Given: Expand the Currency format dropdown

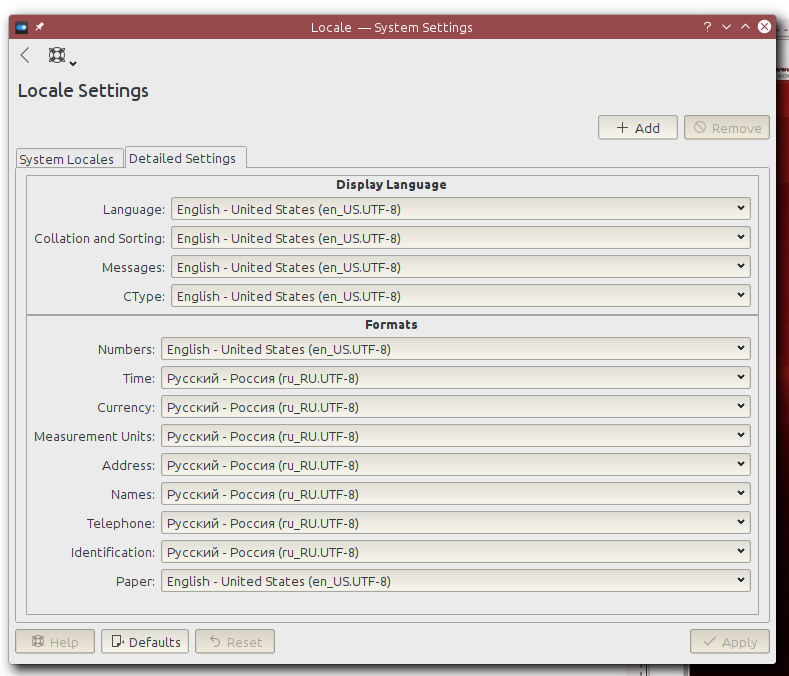Looking at the screenshot, I should (455, 407).
